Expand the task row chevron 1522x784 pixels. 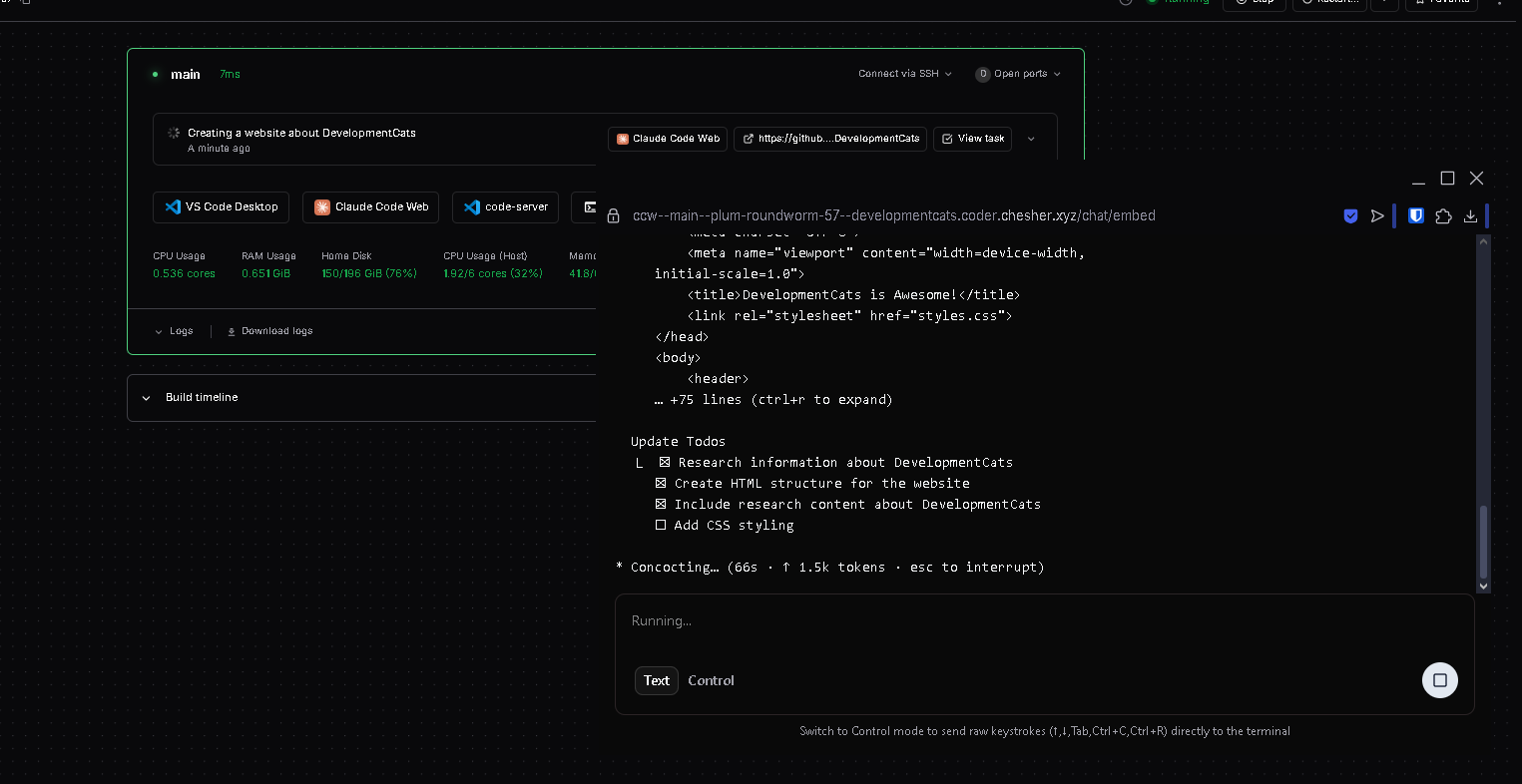coord(1031,139)
